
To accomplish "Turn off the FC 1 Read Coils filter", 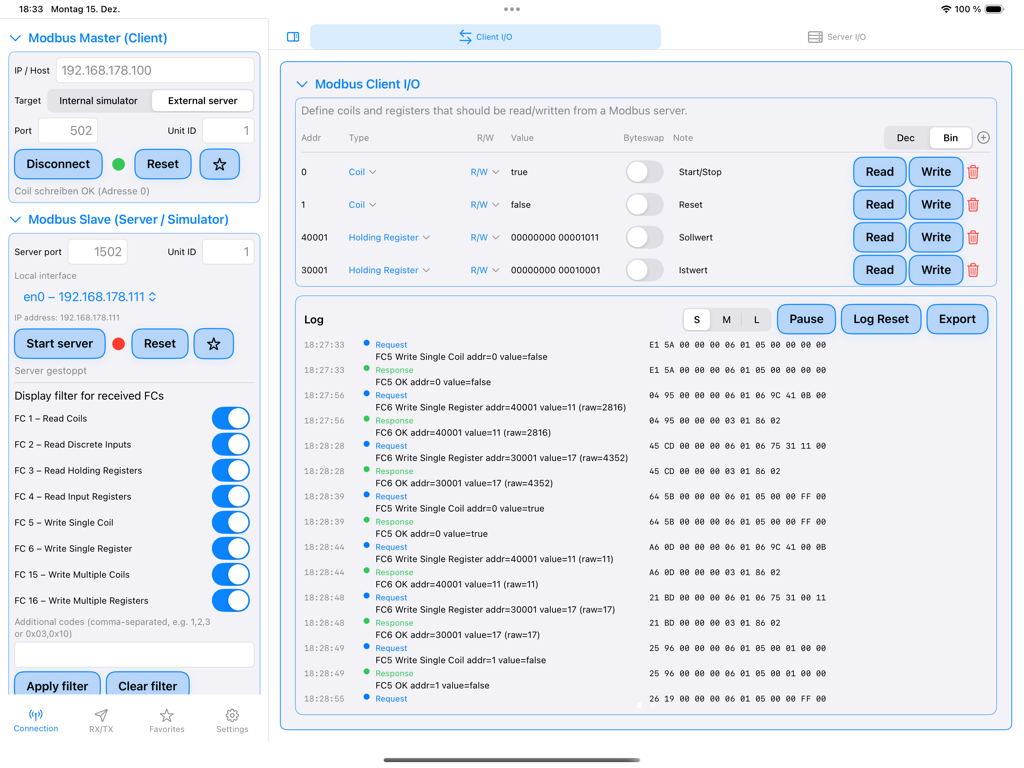I will pos(230,418).
